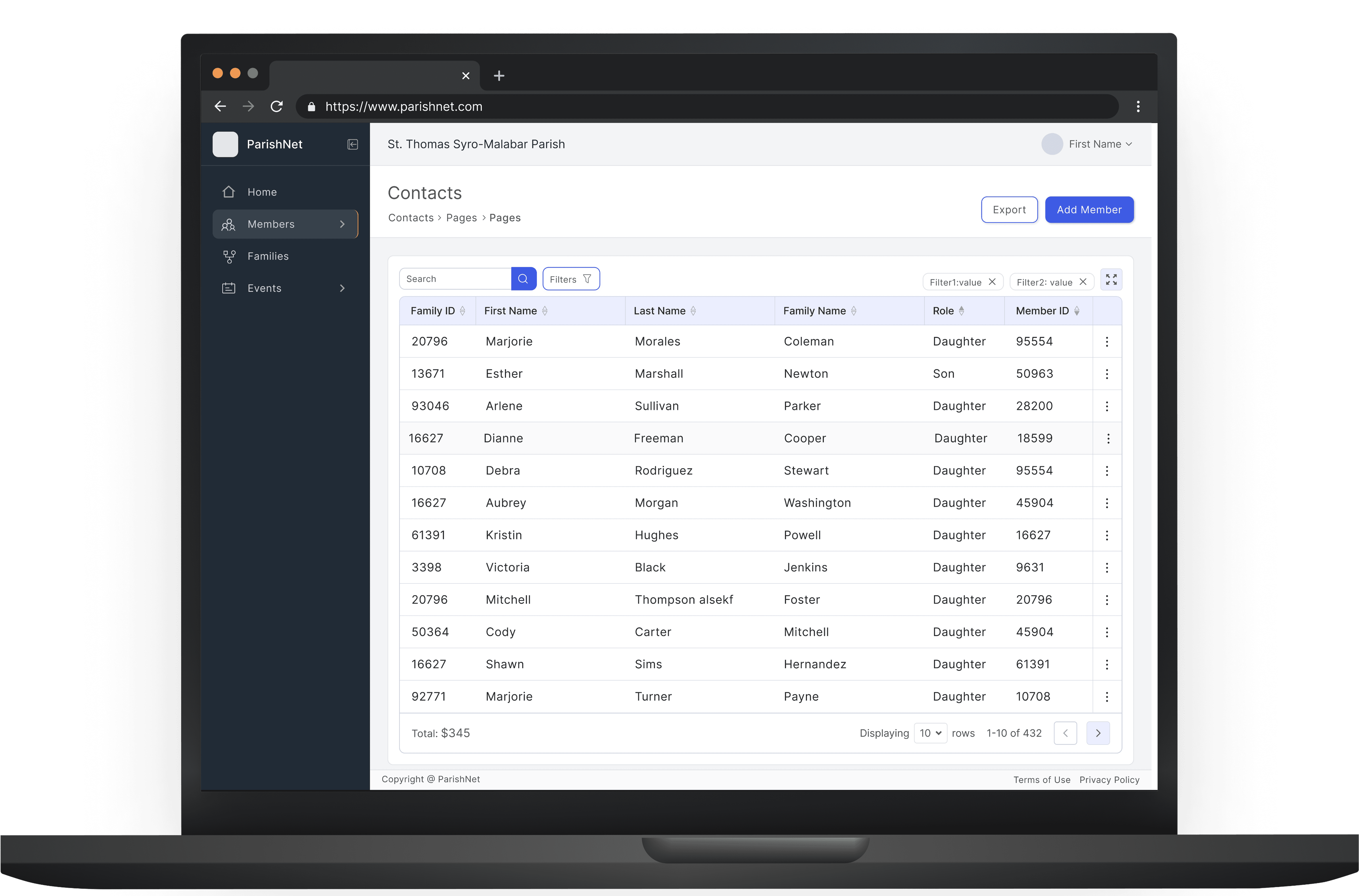
Task: Expand the Events submenu chevron
Action: click(x=342, y=288)
